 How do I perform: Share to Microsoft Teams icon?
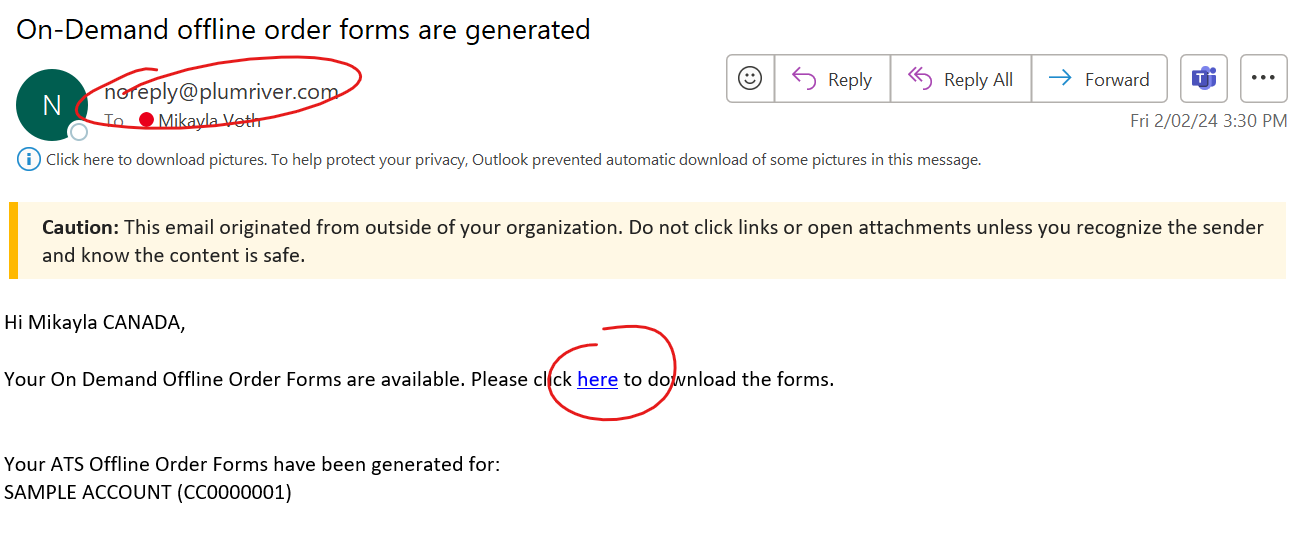point(1203,79)
